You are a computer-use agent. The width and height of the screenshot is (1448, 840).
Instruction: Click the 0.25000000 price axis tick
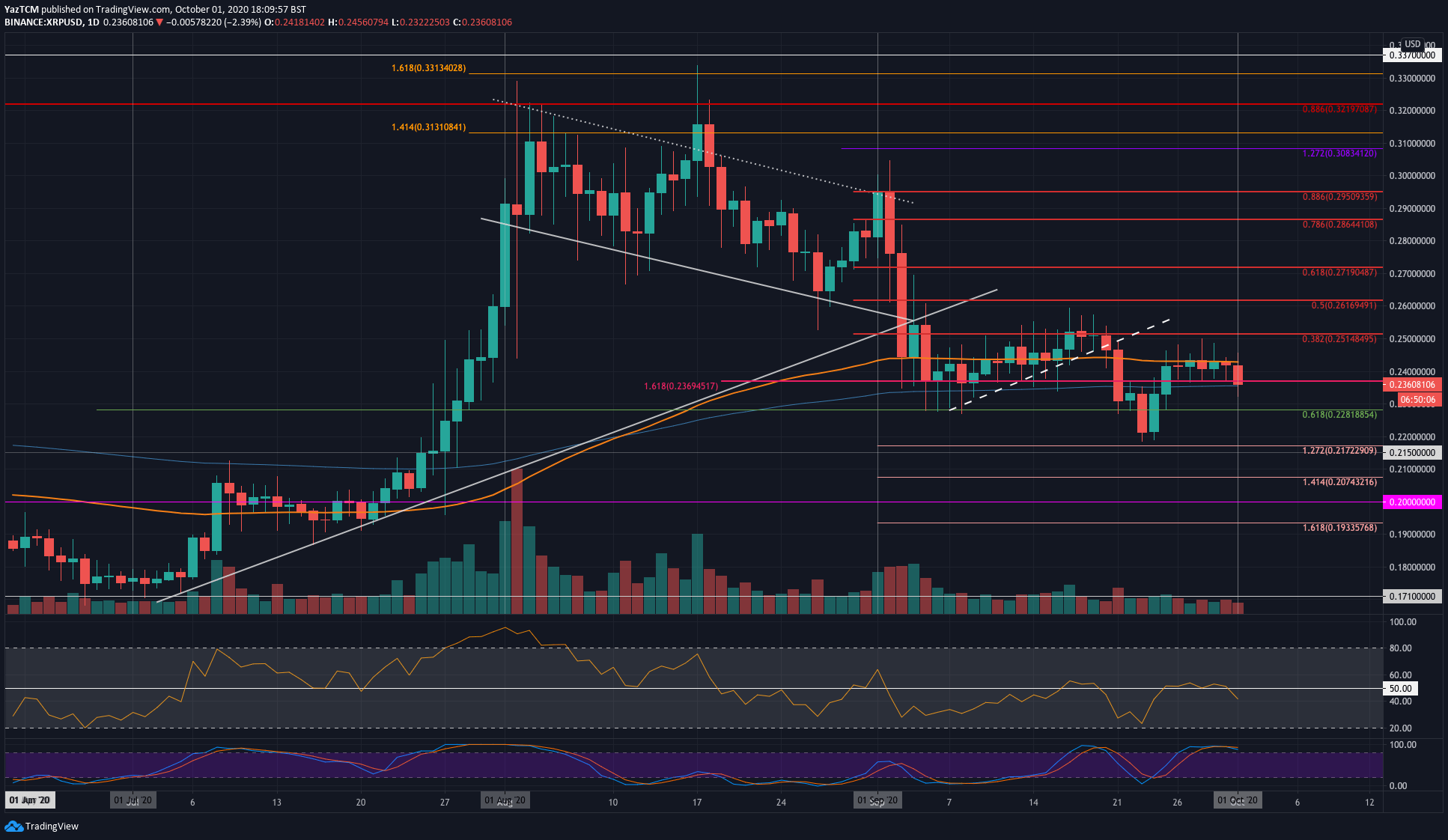[1412, 339]
